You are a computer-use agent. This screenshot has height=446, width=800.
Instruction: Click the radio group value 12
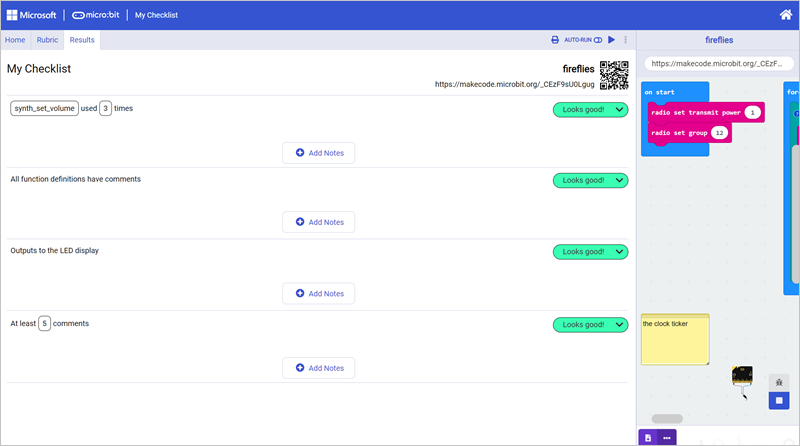[719, 133]
